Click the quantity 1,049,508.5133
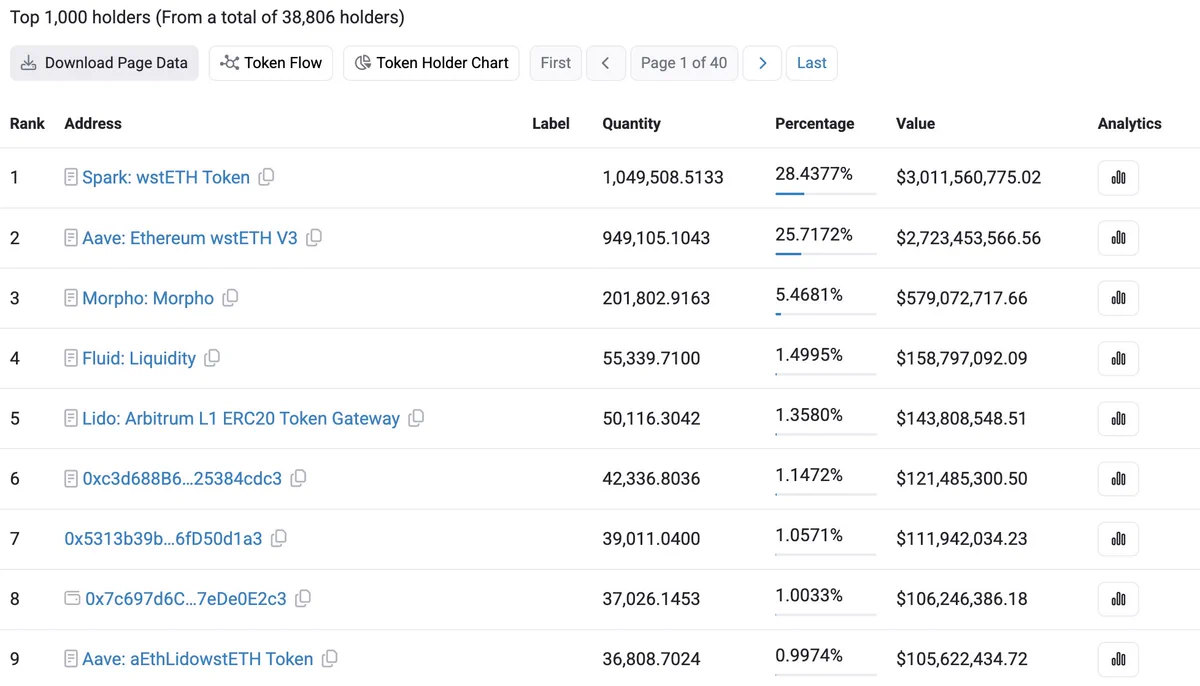Screen dimensions: 1200x686 pos(663,178)
